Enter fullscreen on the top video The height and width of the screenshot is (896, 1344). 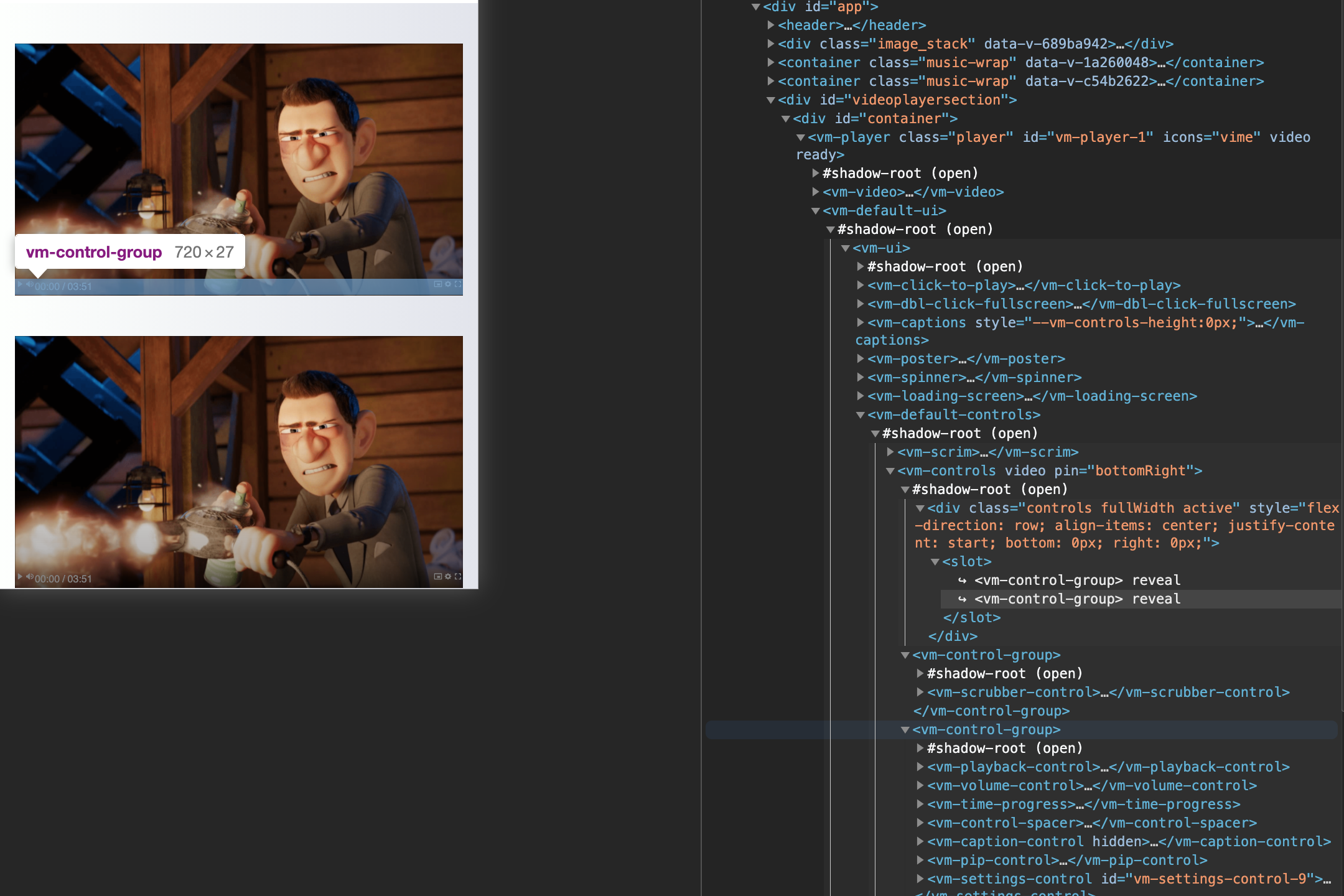click(x=458, y=284)
